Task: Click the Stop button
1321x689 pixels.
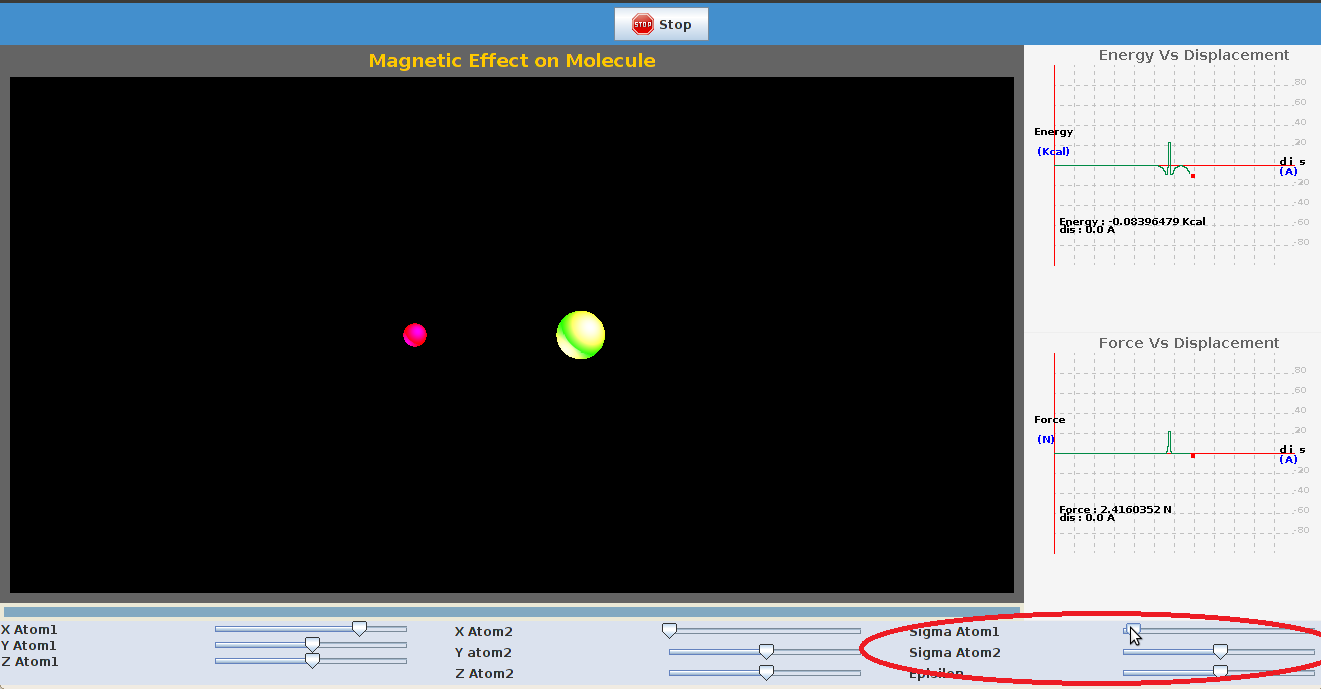Action: point(661,24)
